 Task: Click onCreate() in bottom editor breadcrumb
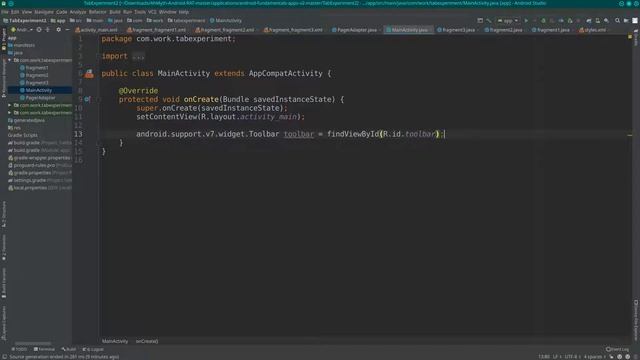147,341
